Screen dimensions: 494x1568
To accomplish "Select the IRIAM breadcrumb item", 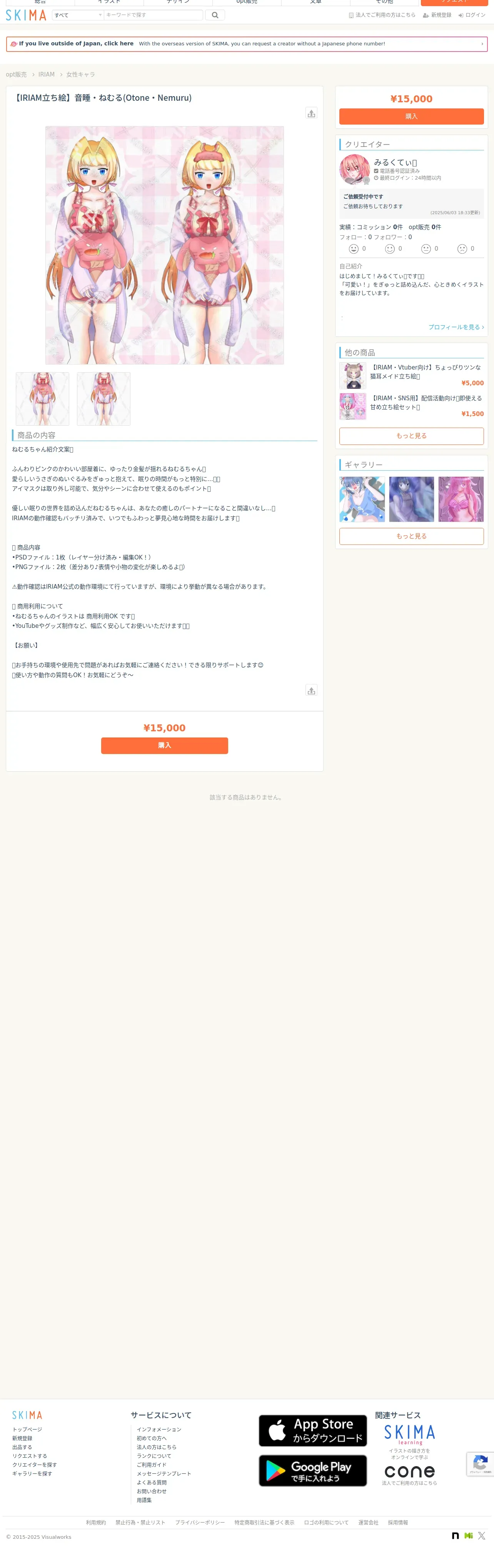I will click(x=46, y=74).
